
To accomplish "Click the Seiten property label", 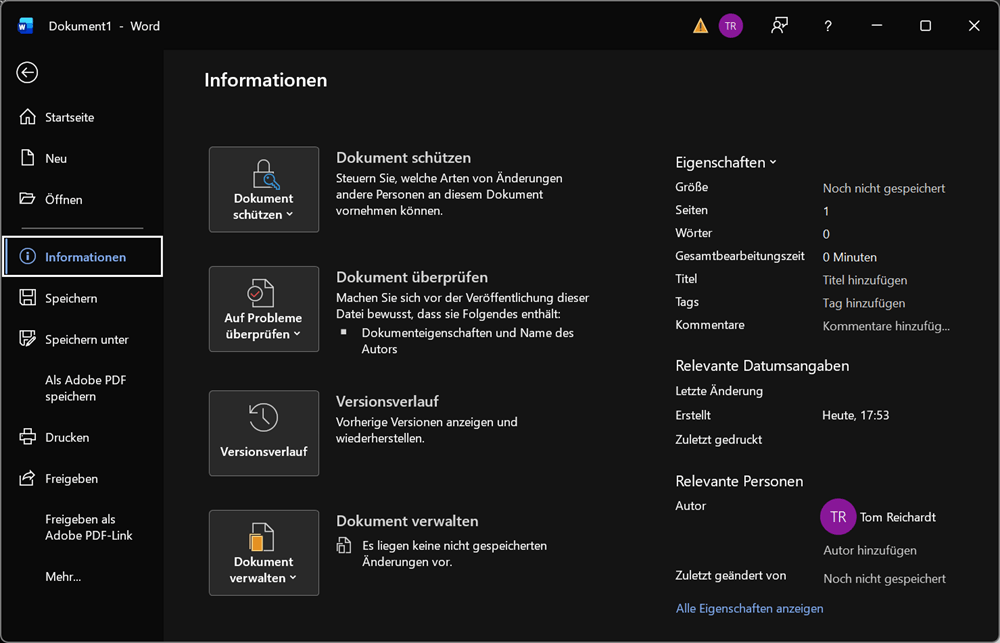I will 691,210.
